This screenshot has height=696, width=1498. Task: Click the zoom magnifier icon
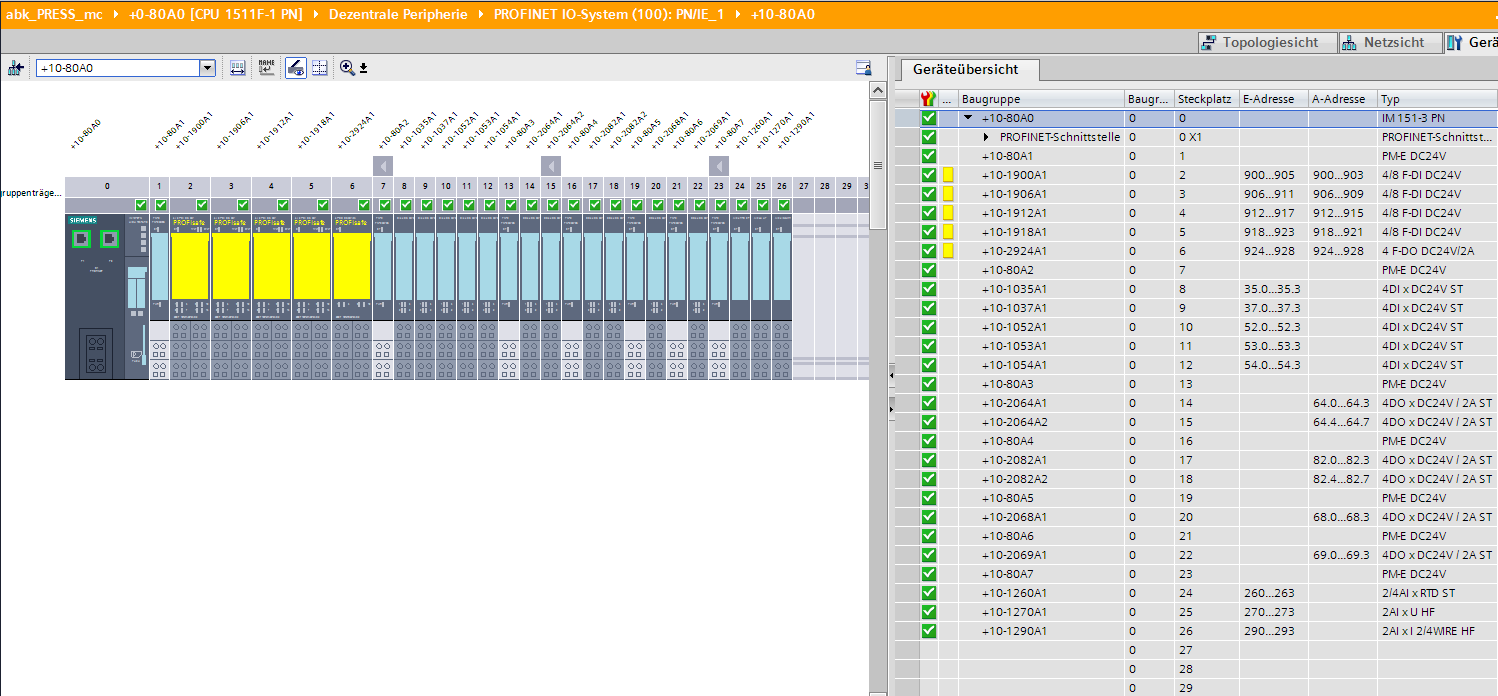347,68
